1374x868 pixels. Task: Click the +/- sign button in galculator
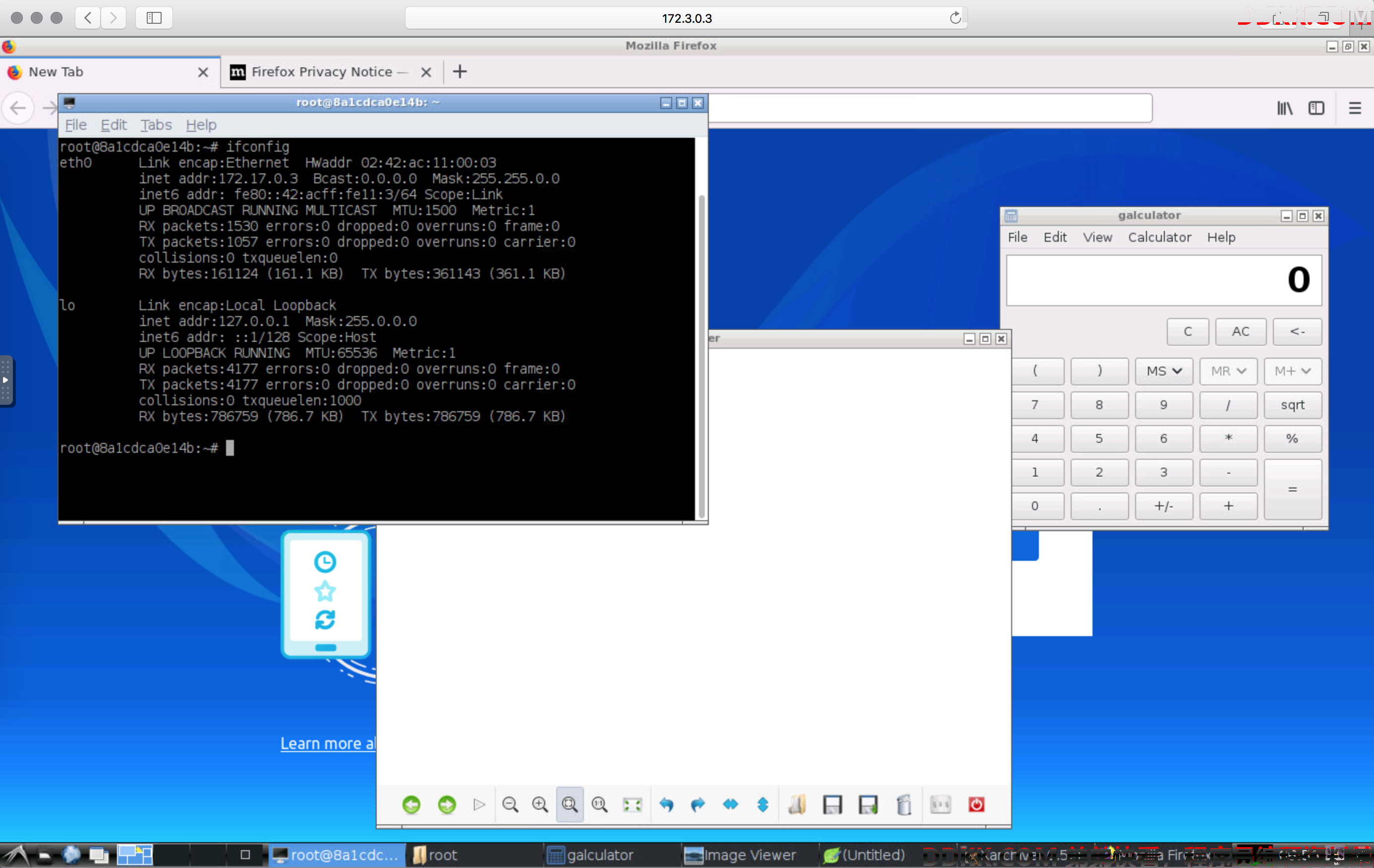(x=1164, y=506)
